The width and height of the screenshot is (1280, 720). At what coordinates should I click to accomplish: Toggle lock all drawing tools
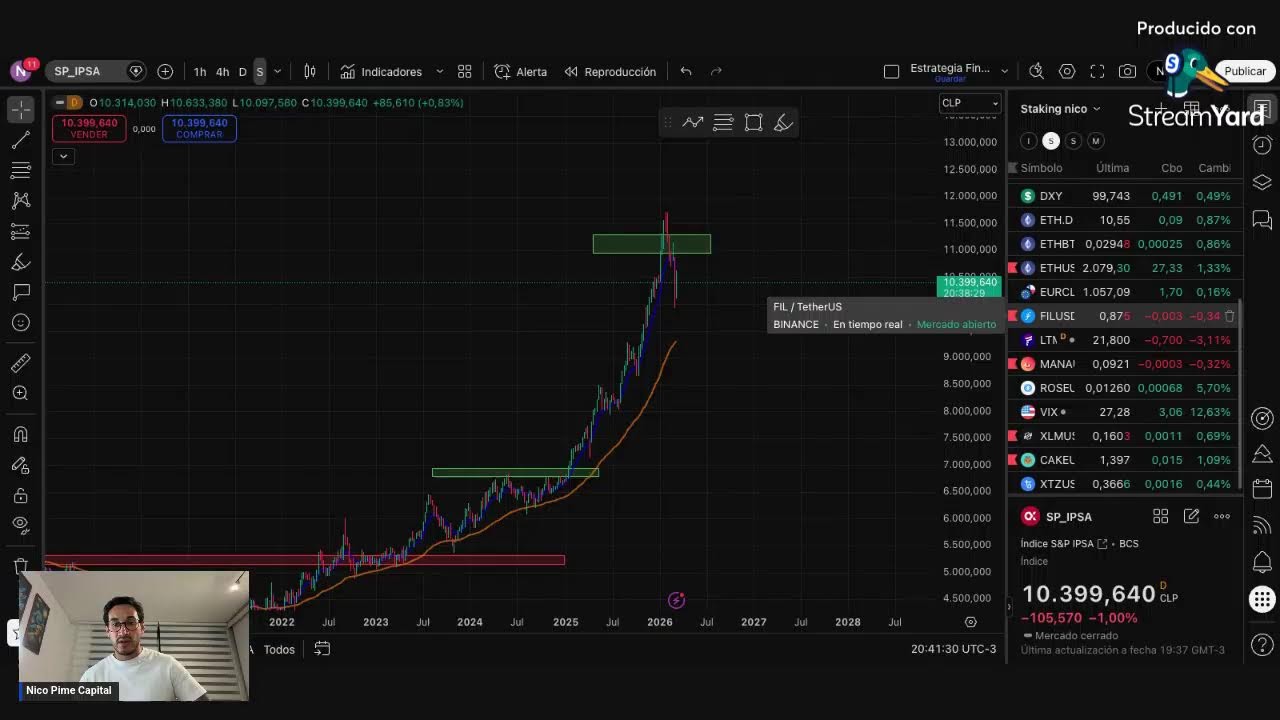point(21,495)
